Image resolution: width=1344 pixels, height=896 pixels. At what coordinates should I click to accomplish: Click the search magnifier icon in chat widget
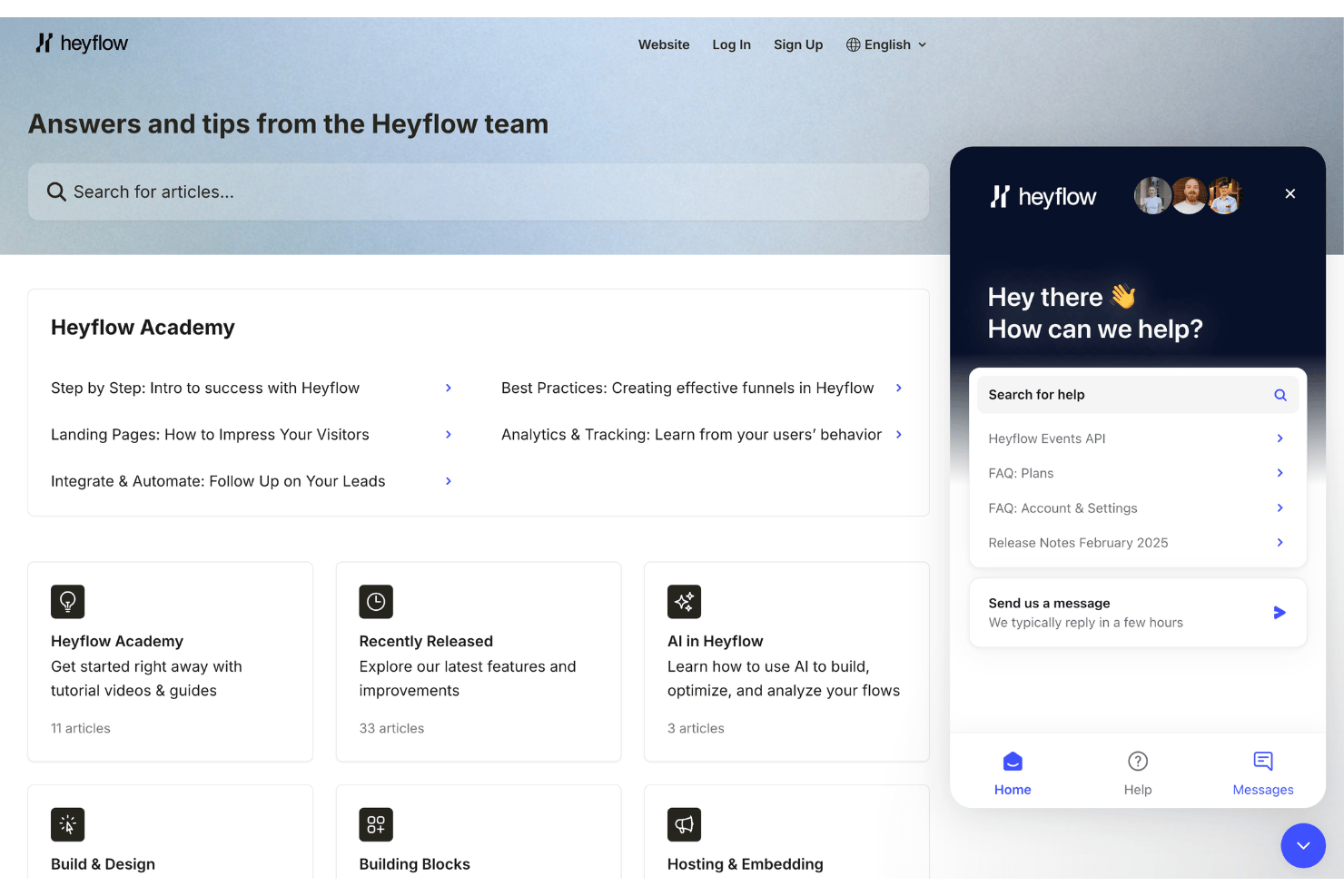point(1280,395)
